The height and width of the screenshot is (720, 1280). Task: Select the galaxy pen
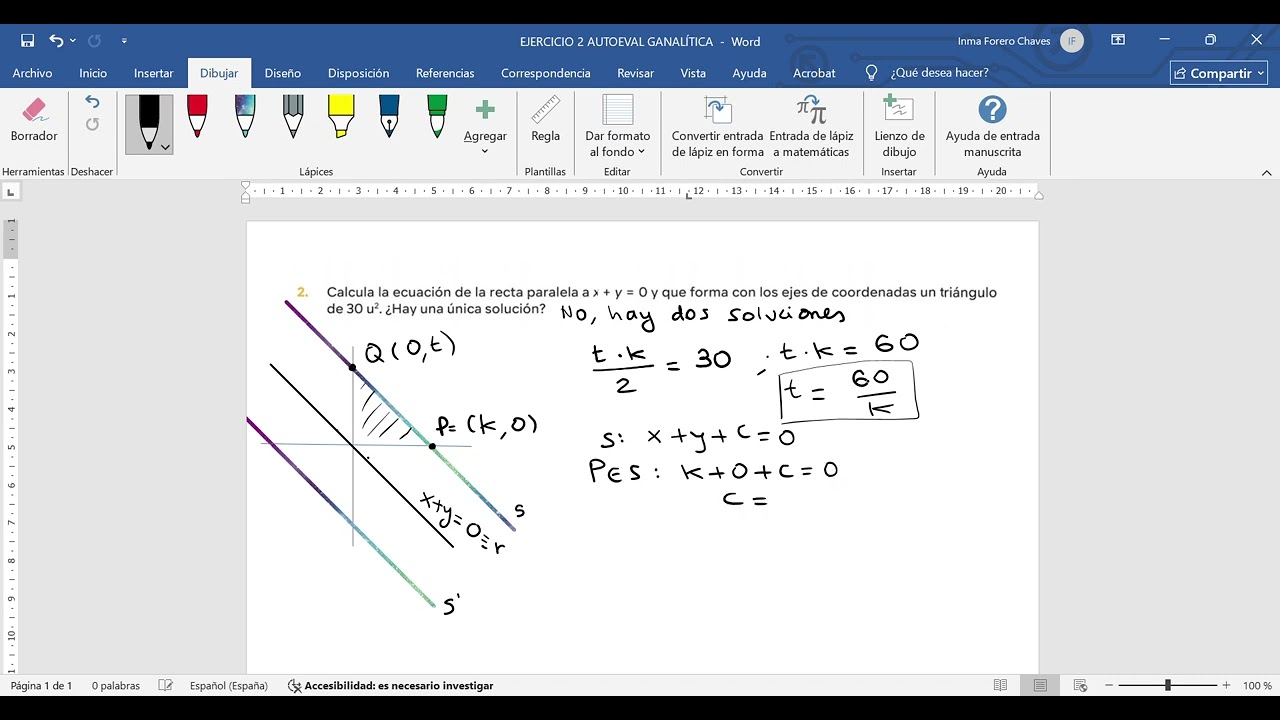[x=245, y=116]
